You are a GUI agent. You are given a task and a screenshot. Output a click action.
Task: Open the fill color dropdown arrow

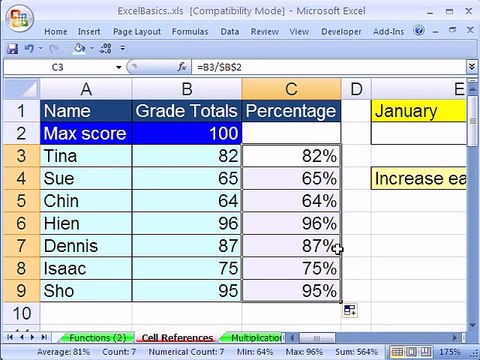pyautogui.click(x=91, y=49)
